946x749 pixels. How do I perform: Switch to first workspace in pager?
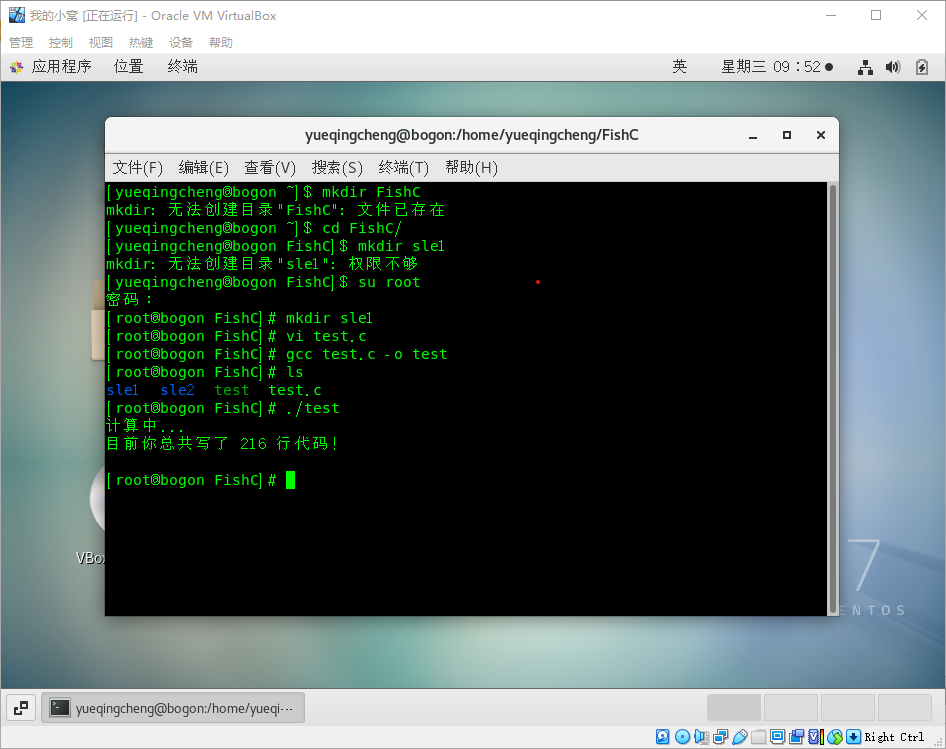[x=734, y=707]
